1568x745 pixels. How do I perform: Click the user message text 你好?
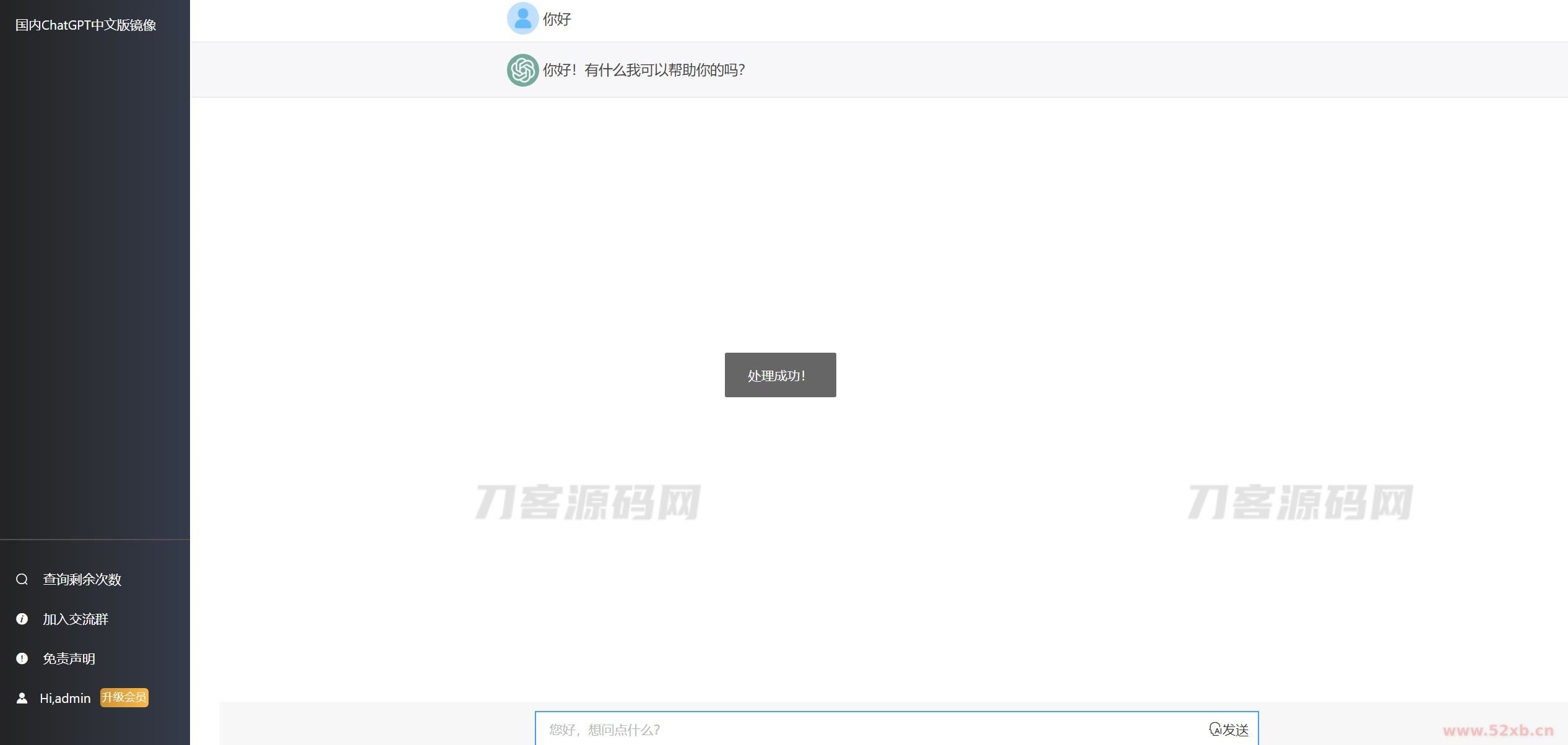click(557, 19)
